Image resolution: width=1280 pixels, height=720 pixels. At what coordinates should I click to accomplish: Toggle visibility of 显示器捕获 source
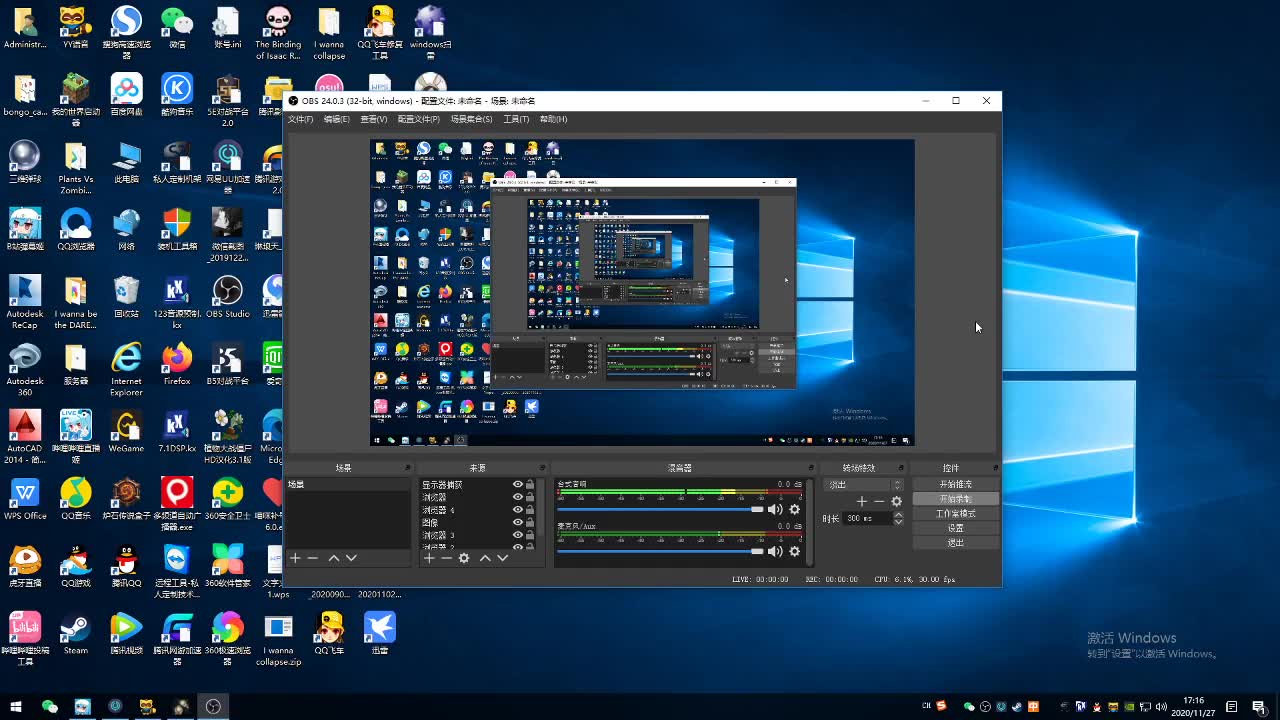(x=518, y=484)
